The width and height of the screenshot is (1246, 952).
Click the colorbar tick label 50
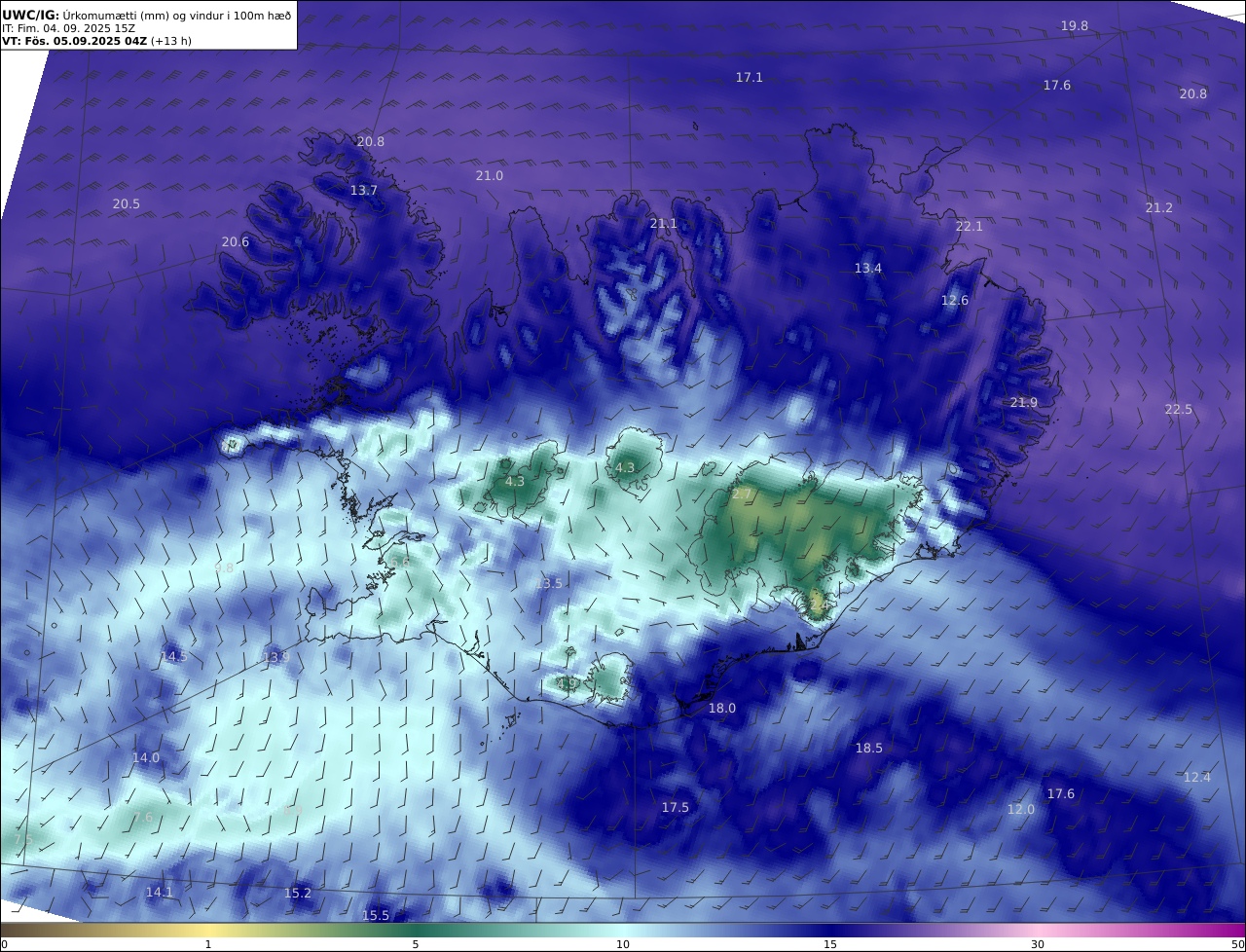tap(1237, 944)
